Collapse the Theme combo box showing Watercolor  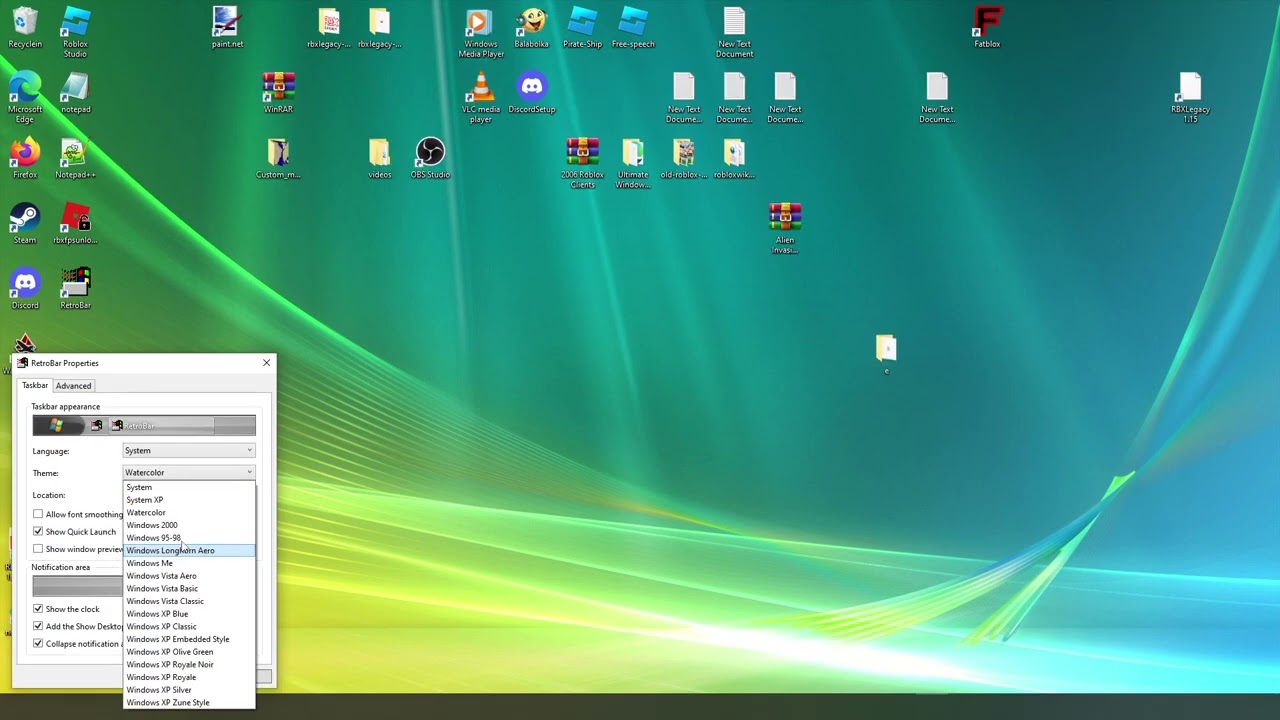189,472
